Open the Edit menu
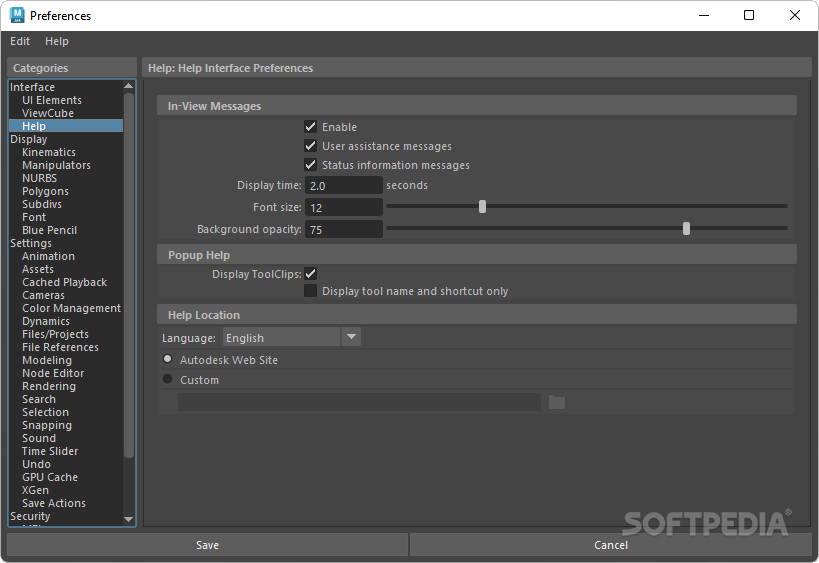Viewport: 819px width, 563px height. point(20,41)
